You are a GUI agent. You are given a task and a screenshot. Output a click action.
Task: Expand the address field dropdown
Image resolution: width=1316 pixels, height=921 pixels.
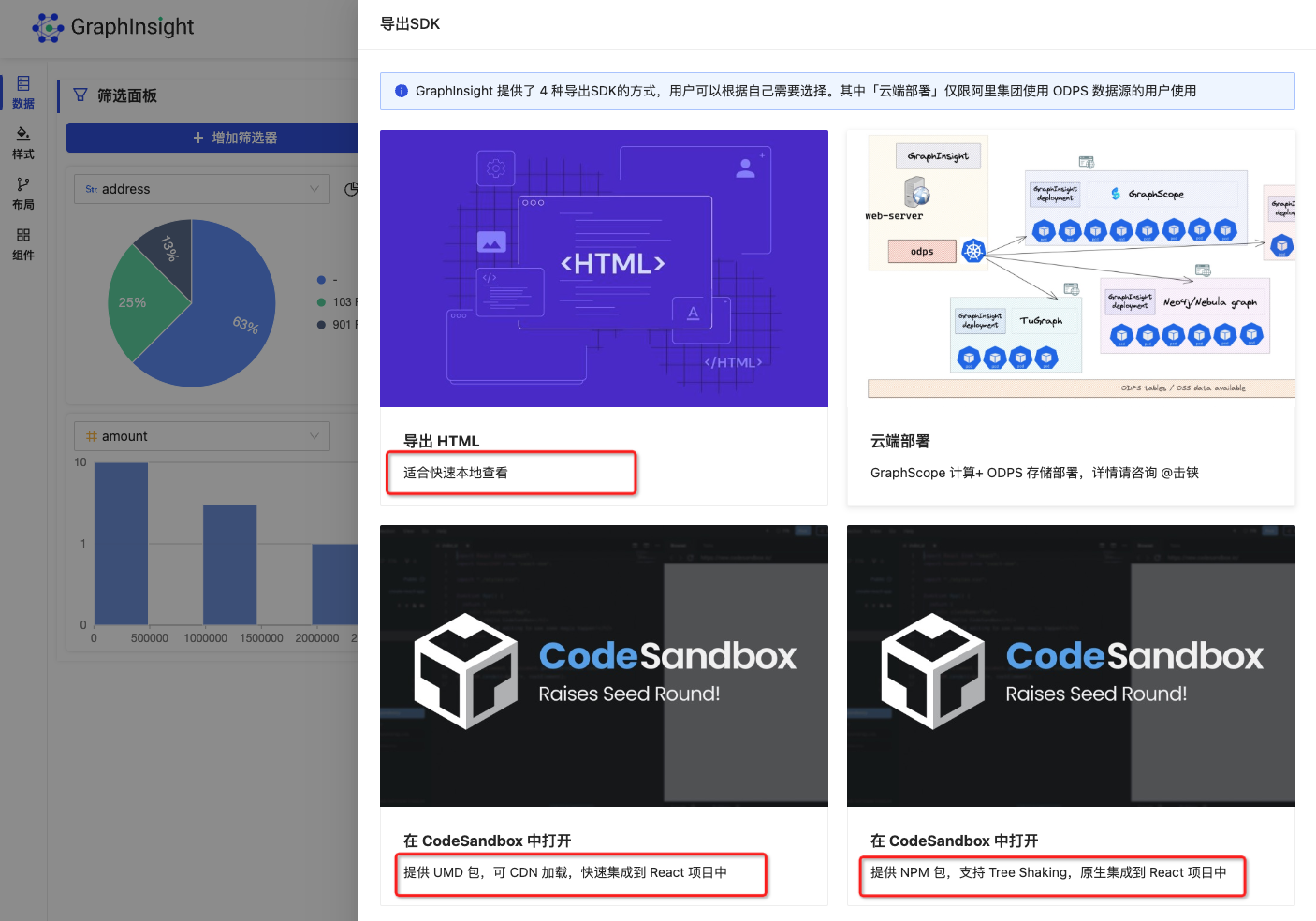point(202,189)
